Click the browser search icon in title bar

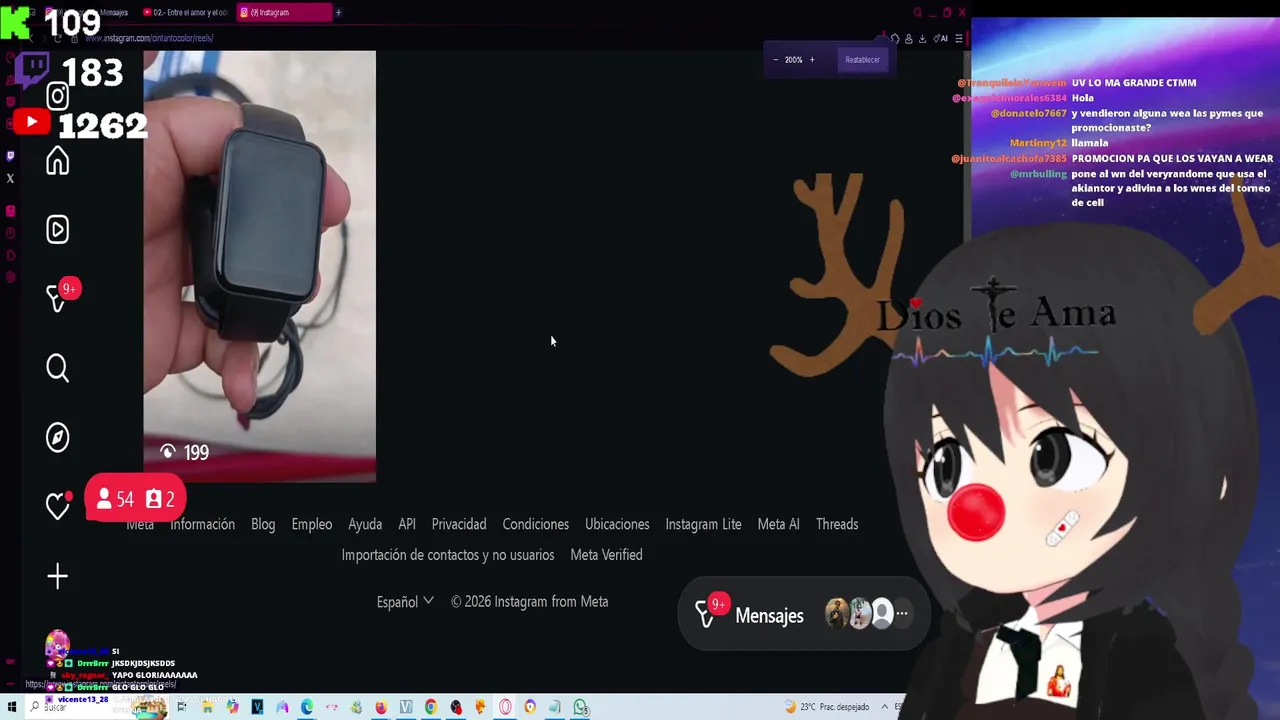(x=917, y=12)
